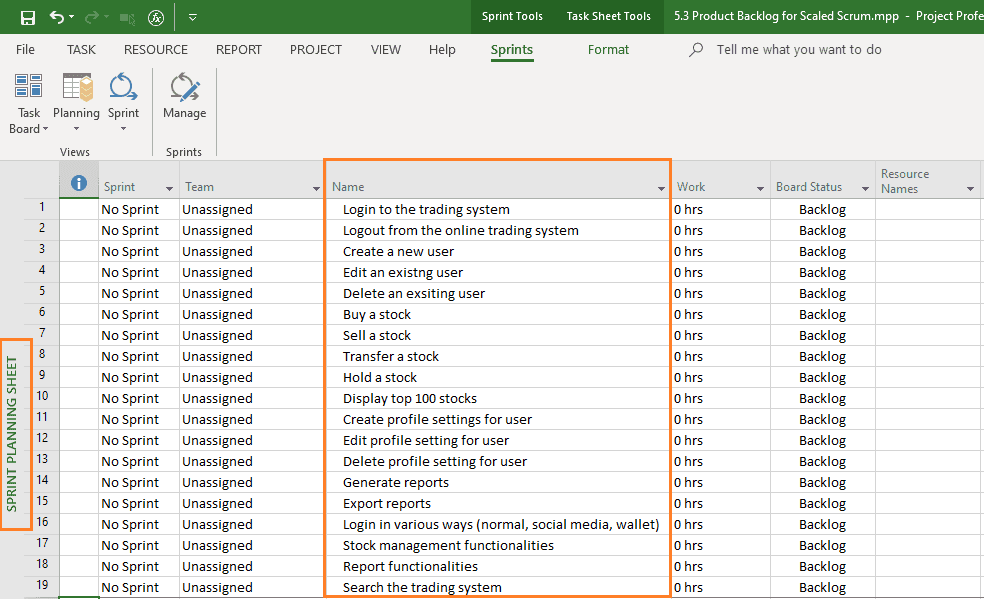Screen dimensions: 984x599
Task: Click the info indicator column header icon
Action: coord(78,183)
